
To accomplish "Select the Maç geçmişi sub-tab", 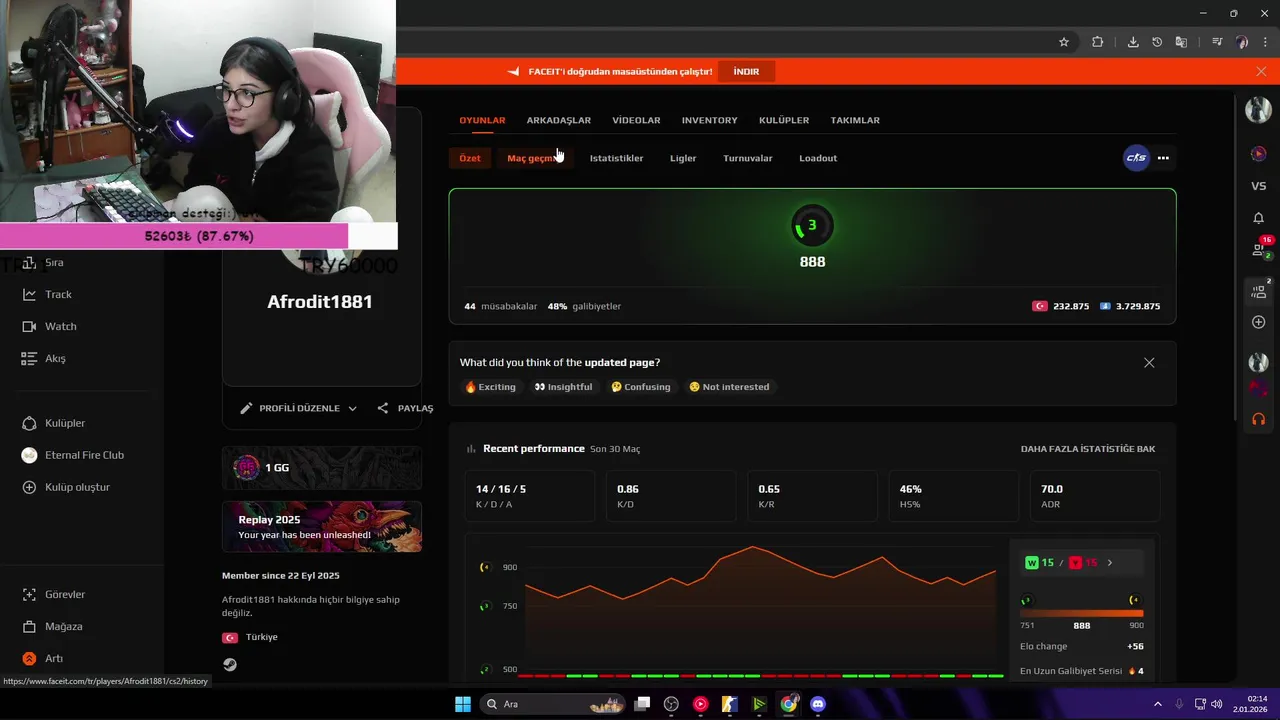I will (533, 158).
